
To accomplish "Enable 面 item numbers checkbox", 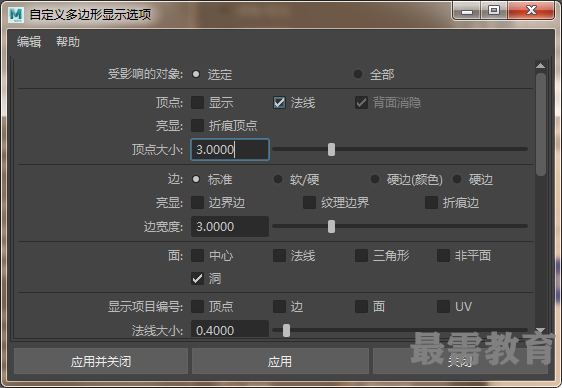I will (x=361, y=306).
